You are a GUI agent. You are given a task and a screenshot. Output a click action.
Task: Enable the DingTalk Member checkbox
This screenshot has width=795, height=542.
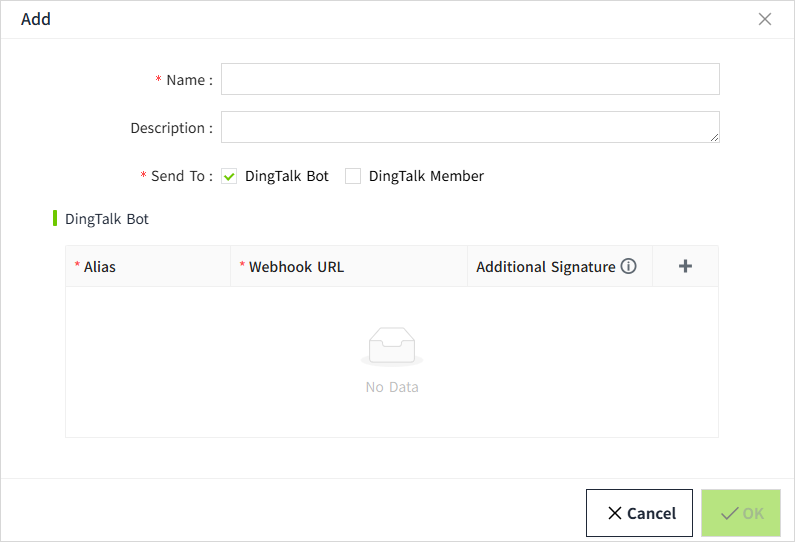(353, 176)
